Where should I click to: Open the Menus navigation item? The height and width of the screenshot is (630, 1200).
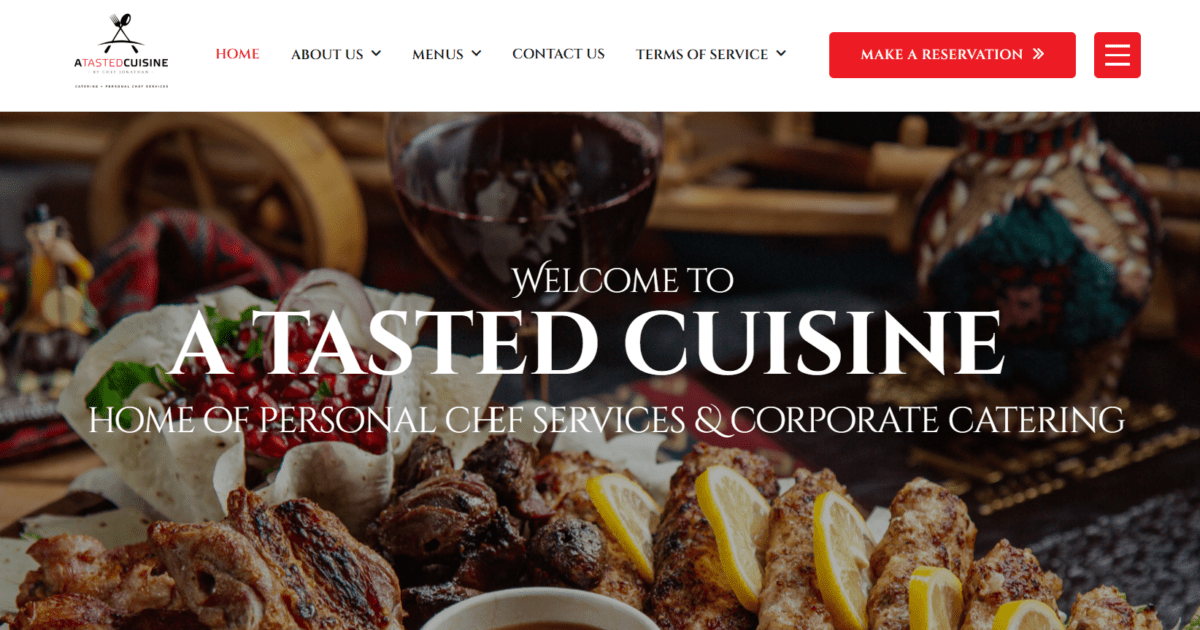pyautogui.click(x=438, y=54)
